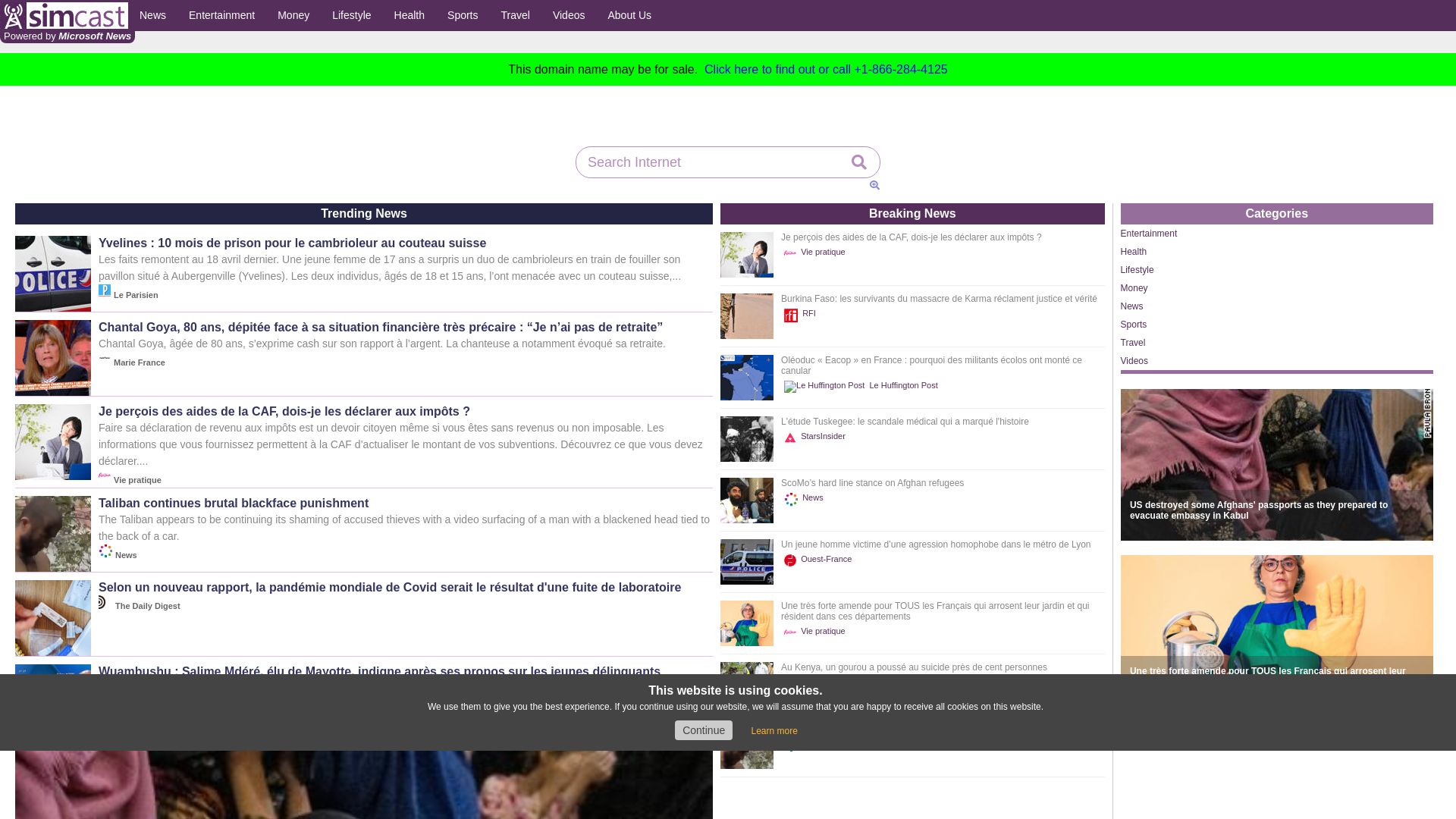This screenshot has width=1456, height=819.
Task: Select Money in Categories list
Action: 1134,288
